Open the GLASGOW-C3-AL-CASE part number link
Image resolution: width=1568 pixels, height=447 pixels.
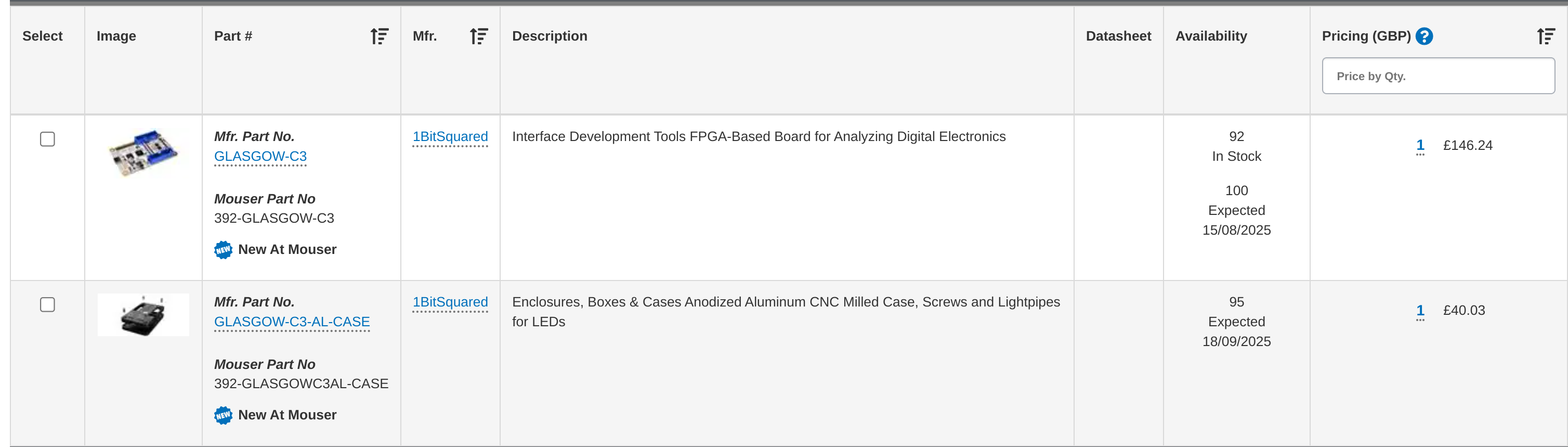[x=292, y=322]
